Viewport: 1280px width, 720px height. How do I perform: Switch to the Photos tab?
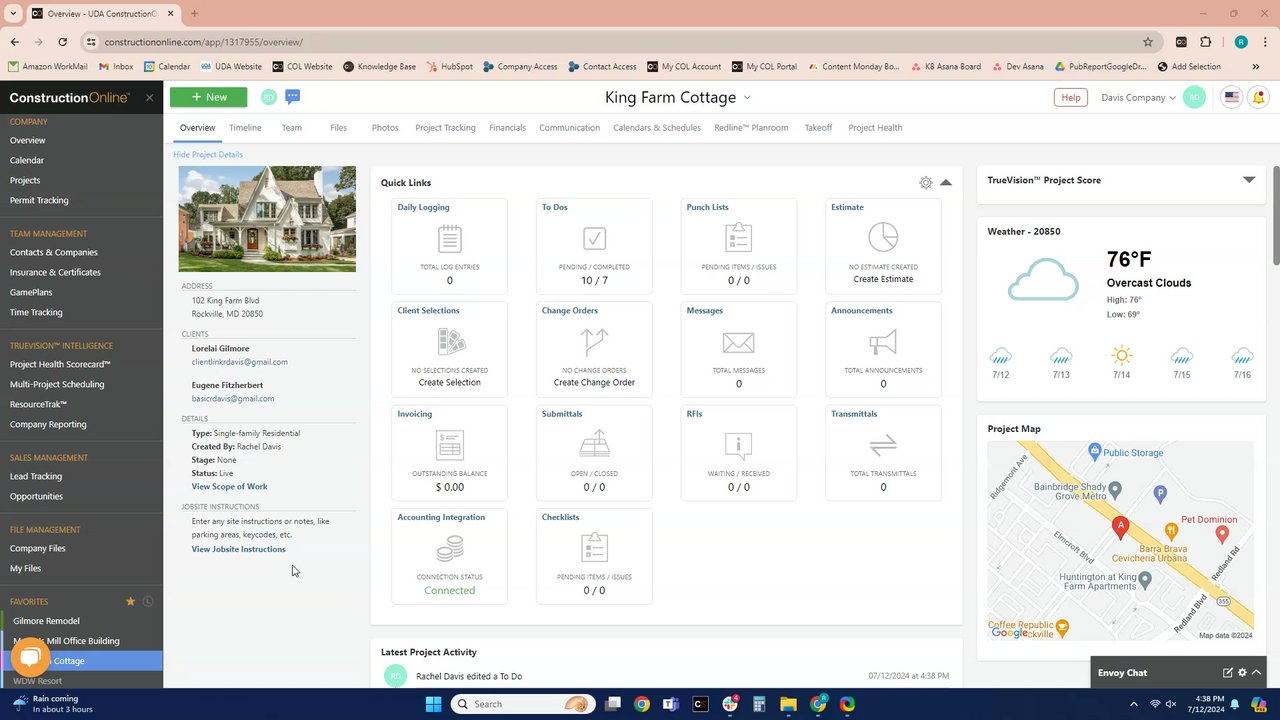(x=385, y=128)
